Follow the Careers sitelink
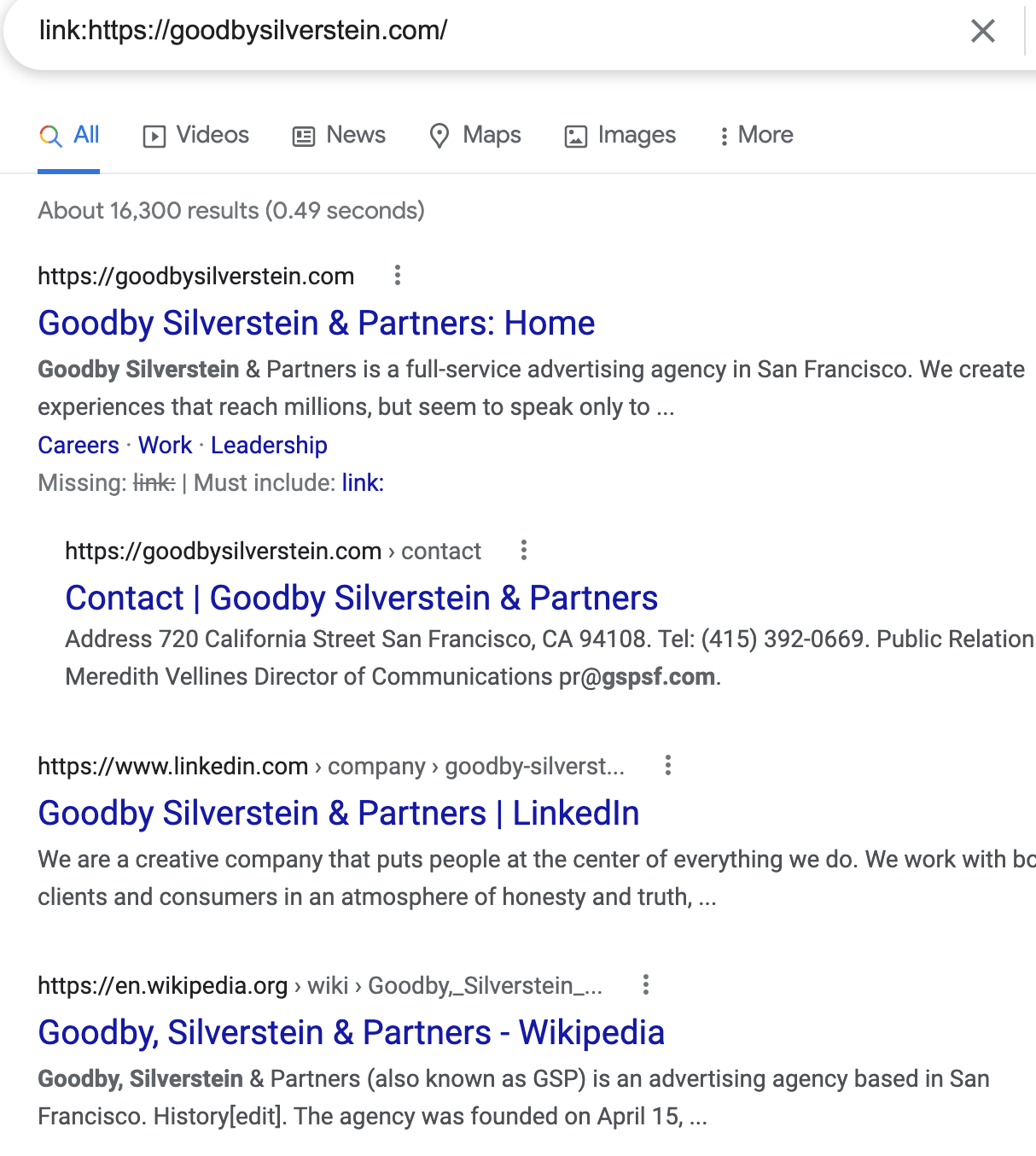The height and width of the screenshot is (1156, 1036). click(x=79, y=446)
